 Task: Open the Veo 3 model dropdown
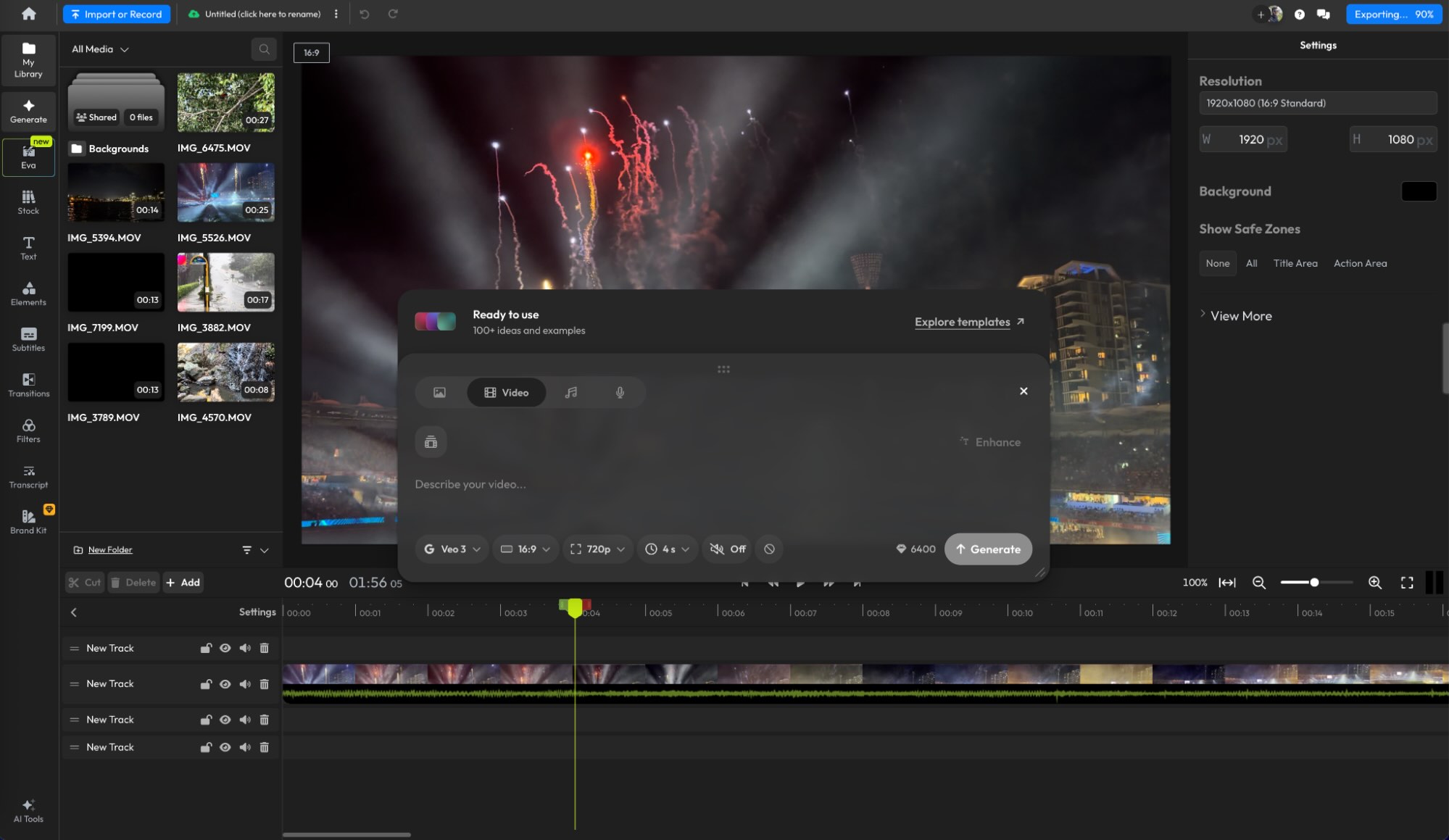point(452,549)
